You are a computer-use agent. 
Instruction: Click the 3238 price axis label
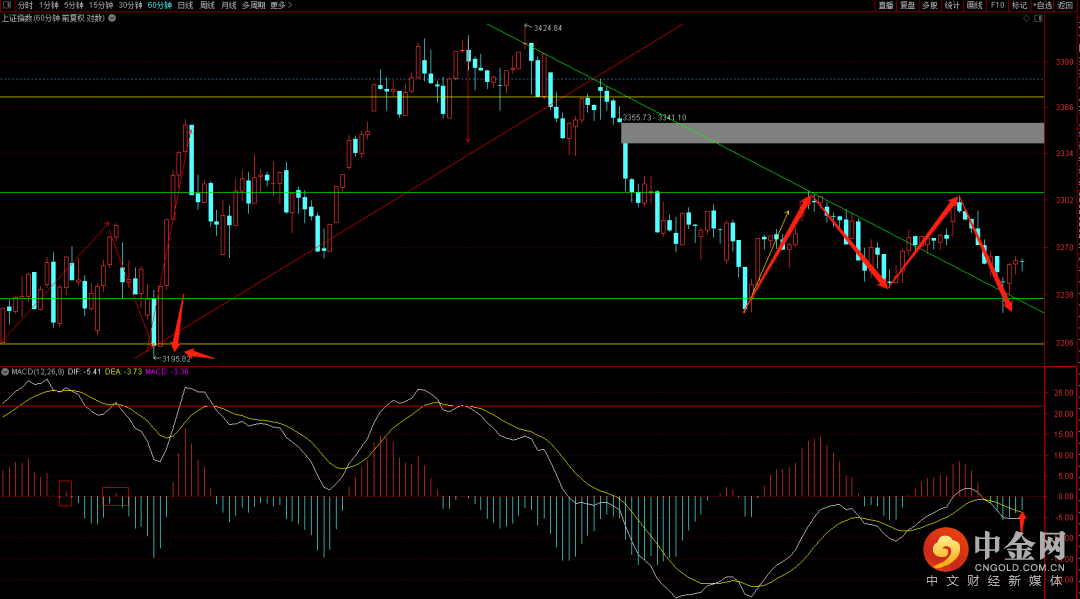click(1064, 295)
